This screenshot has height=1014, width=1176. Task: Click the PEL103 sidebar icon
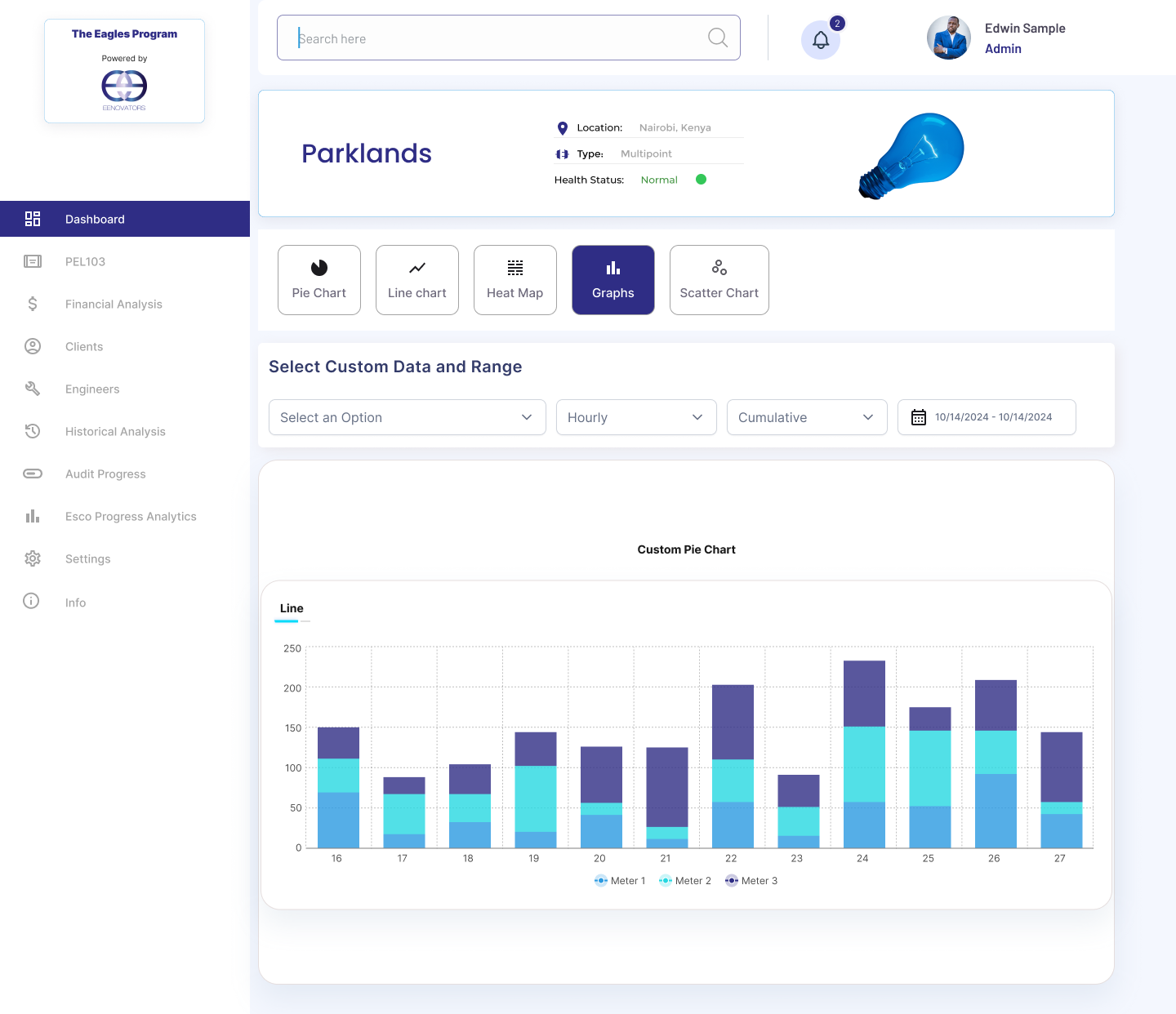pyautogui.click(x=33, y=261)
